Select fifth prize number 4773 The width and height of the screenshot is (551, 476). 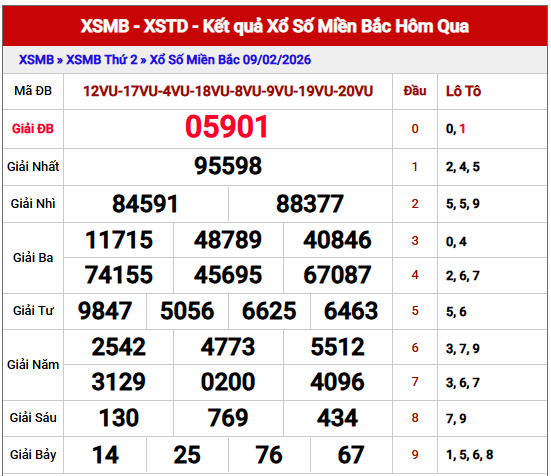228,347
